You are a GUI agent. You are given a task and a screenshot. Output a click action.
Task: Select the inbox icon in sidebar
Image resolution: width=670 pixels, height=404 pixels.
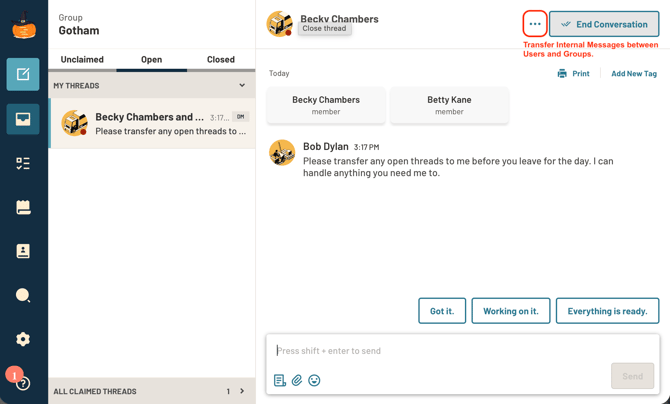[23, 119]
